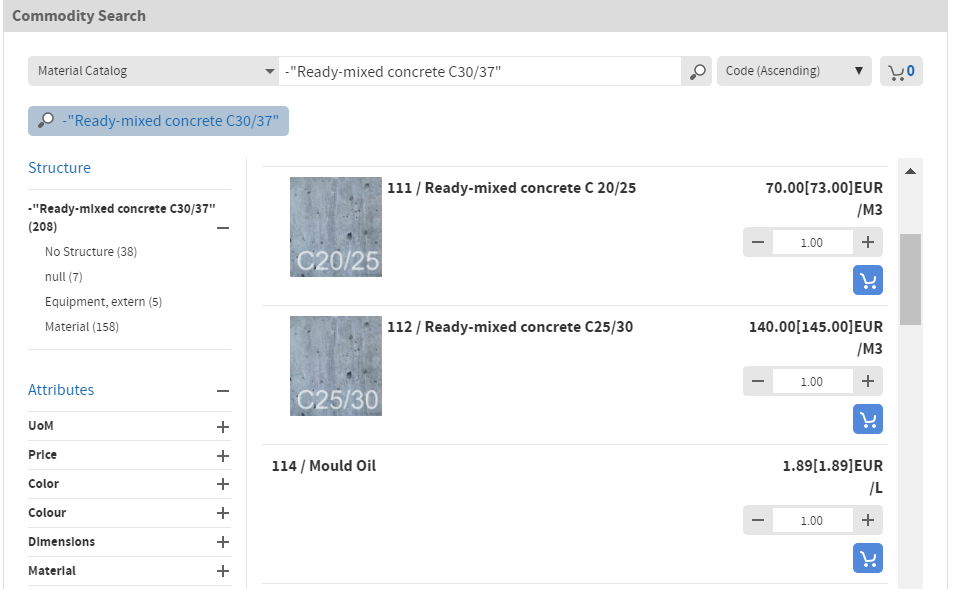
Task: Select Equipment, extern (5) filter
Action: point(103,302)
